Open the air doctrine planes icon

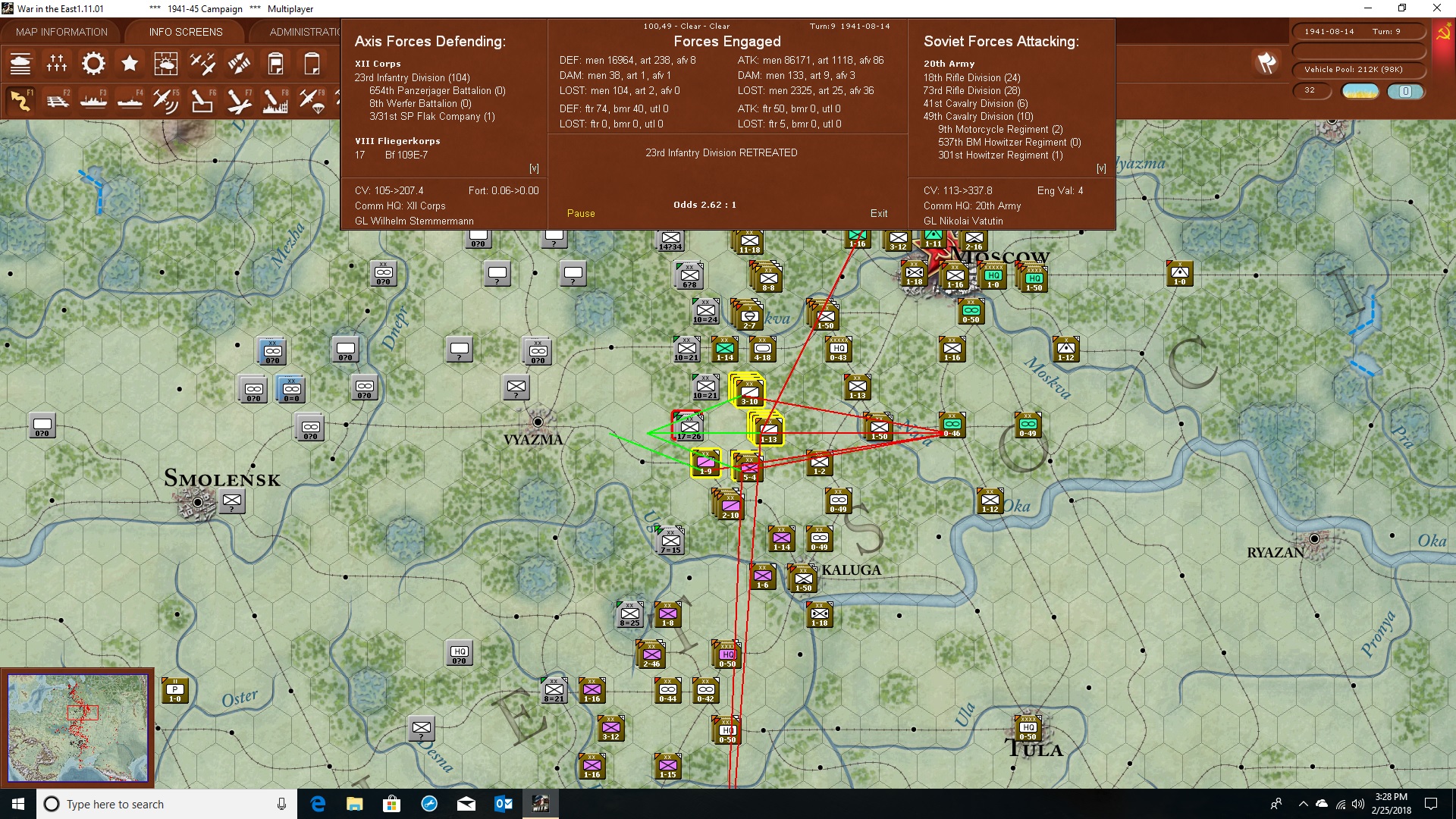(202, 64)
